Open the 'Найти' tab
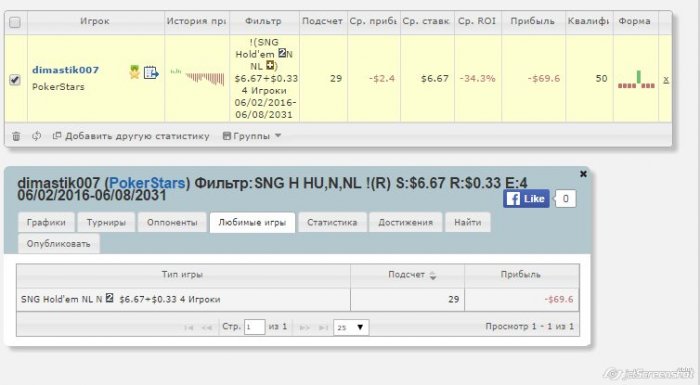 (x=467, y=222)
